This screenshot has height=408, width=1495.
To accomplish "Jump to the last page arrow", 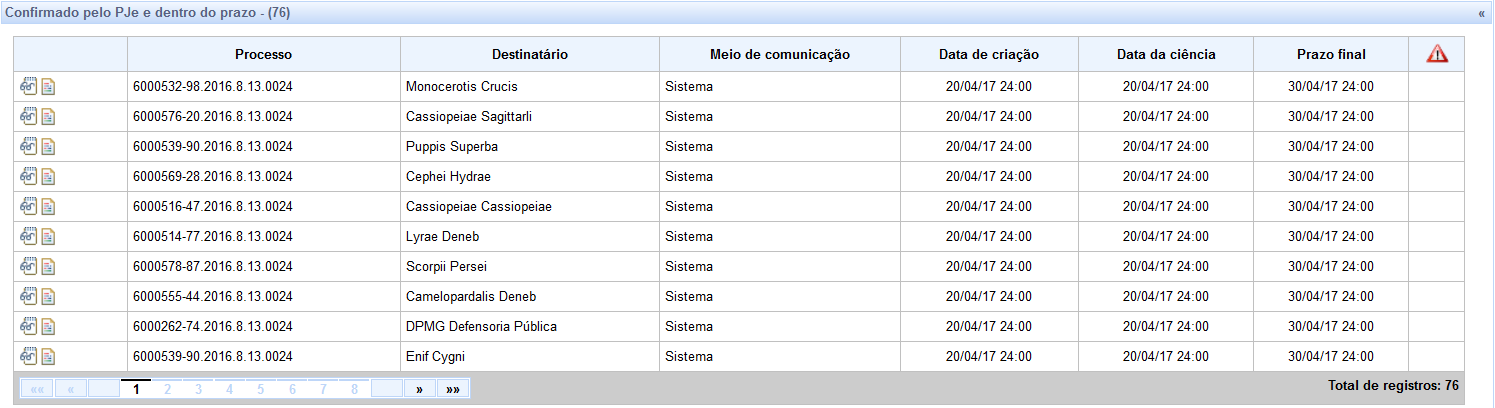I will click(453, 389).
